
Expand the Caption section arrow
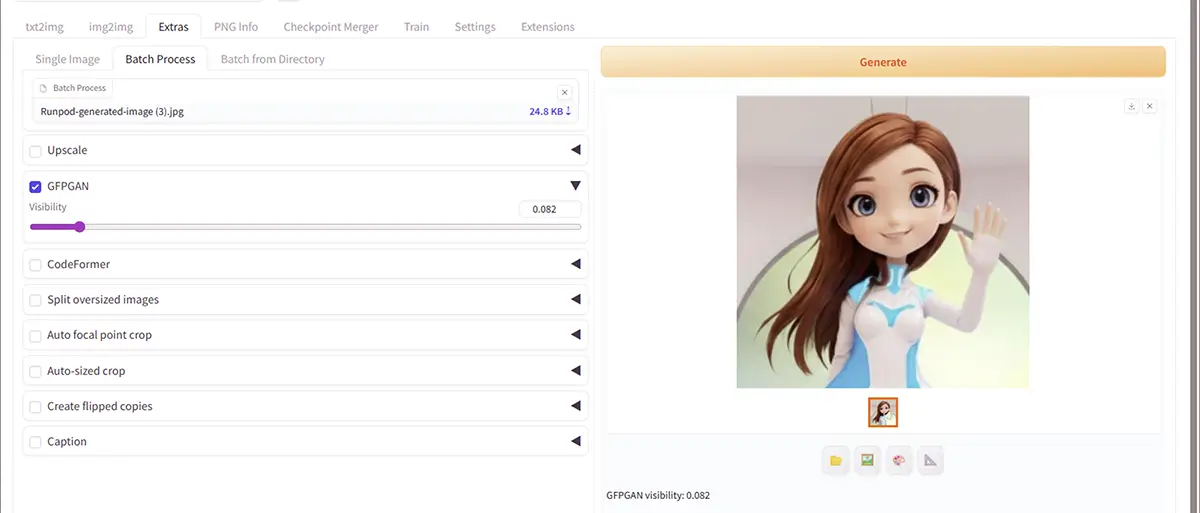click(575, 441)
